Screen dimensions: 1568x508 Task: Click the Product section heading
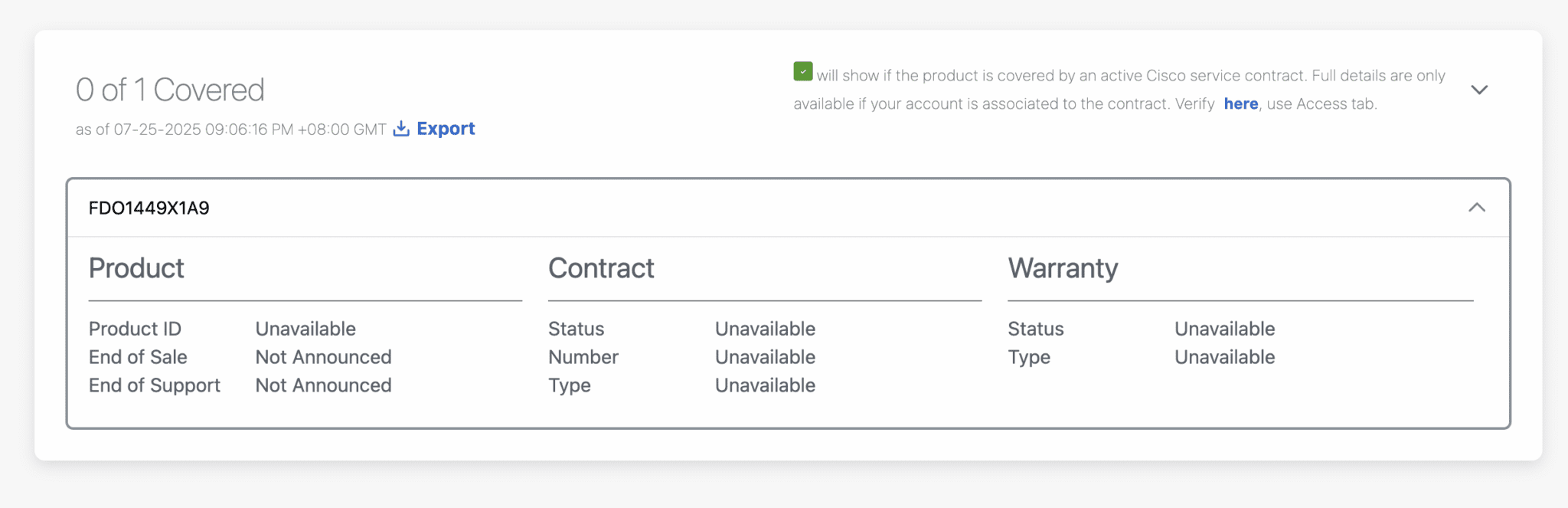tap(136, 268)
